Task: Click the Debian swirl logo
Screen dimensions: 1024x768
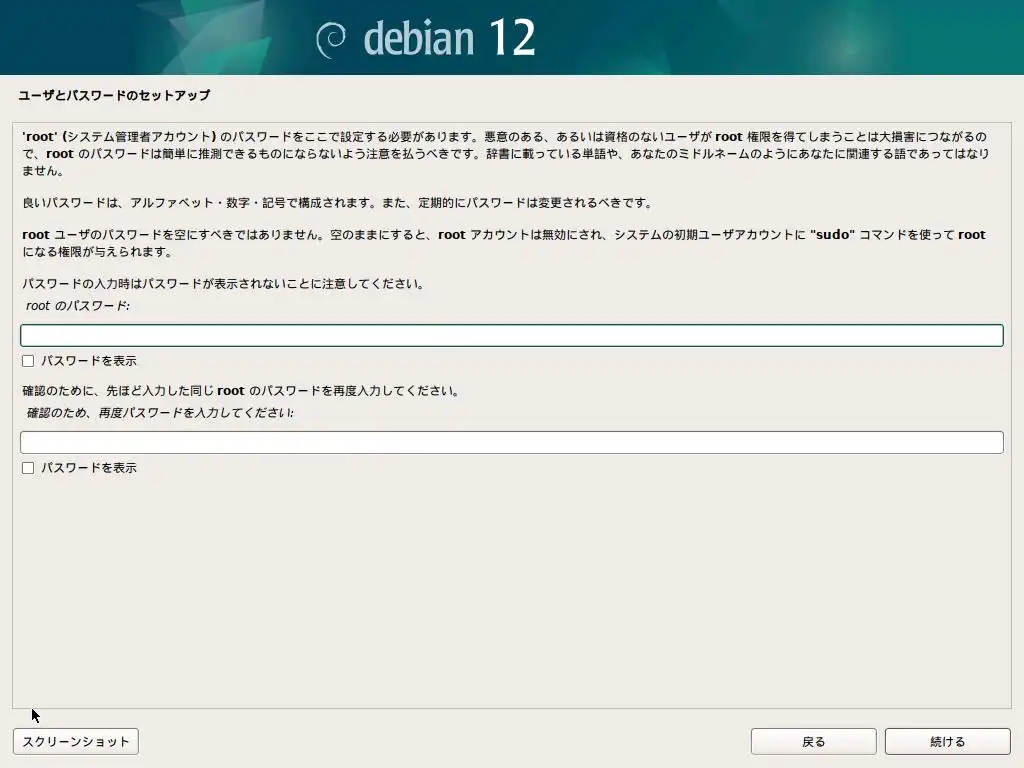Action: 331,40
